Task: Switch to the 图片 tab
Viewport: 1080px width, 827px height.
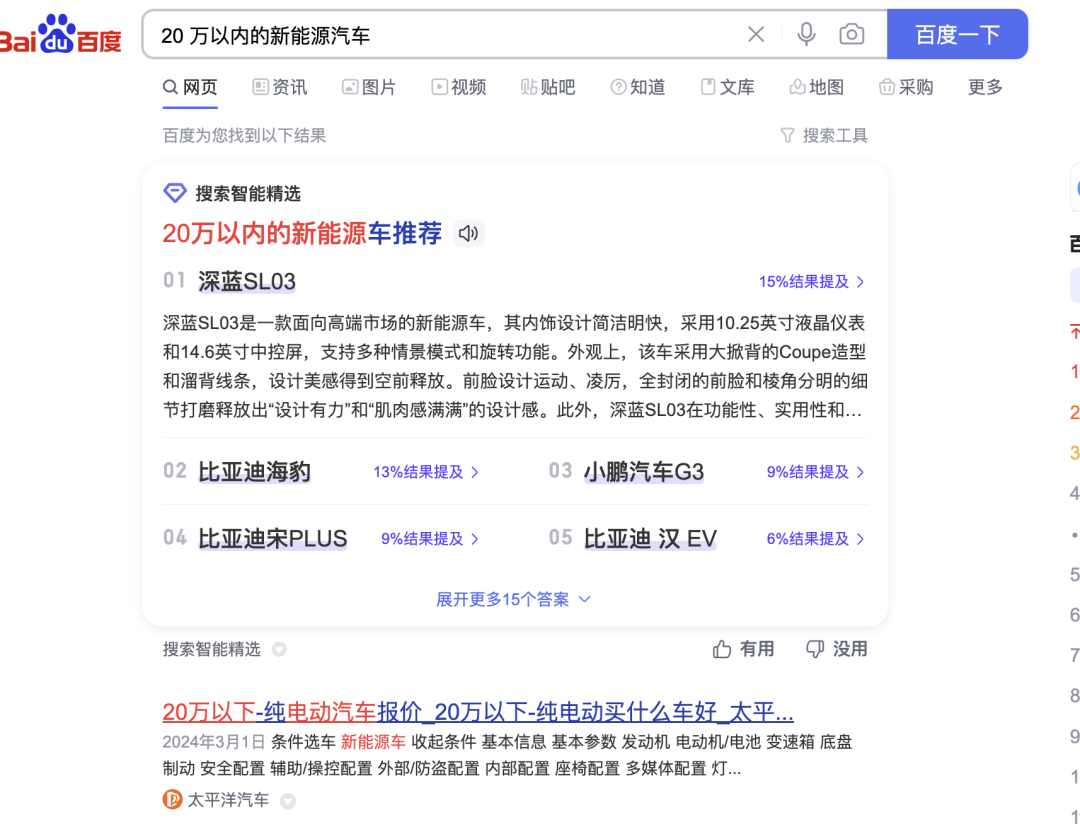Action: point(369,87)
